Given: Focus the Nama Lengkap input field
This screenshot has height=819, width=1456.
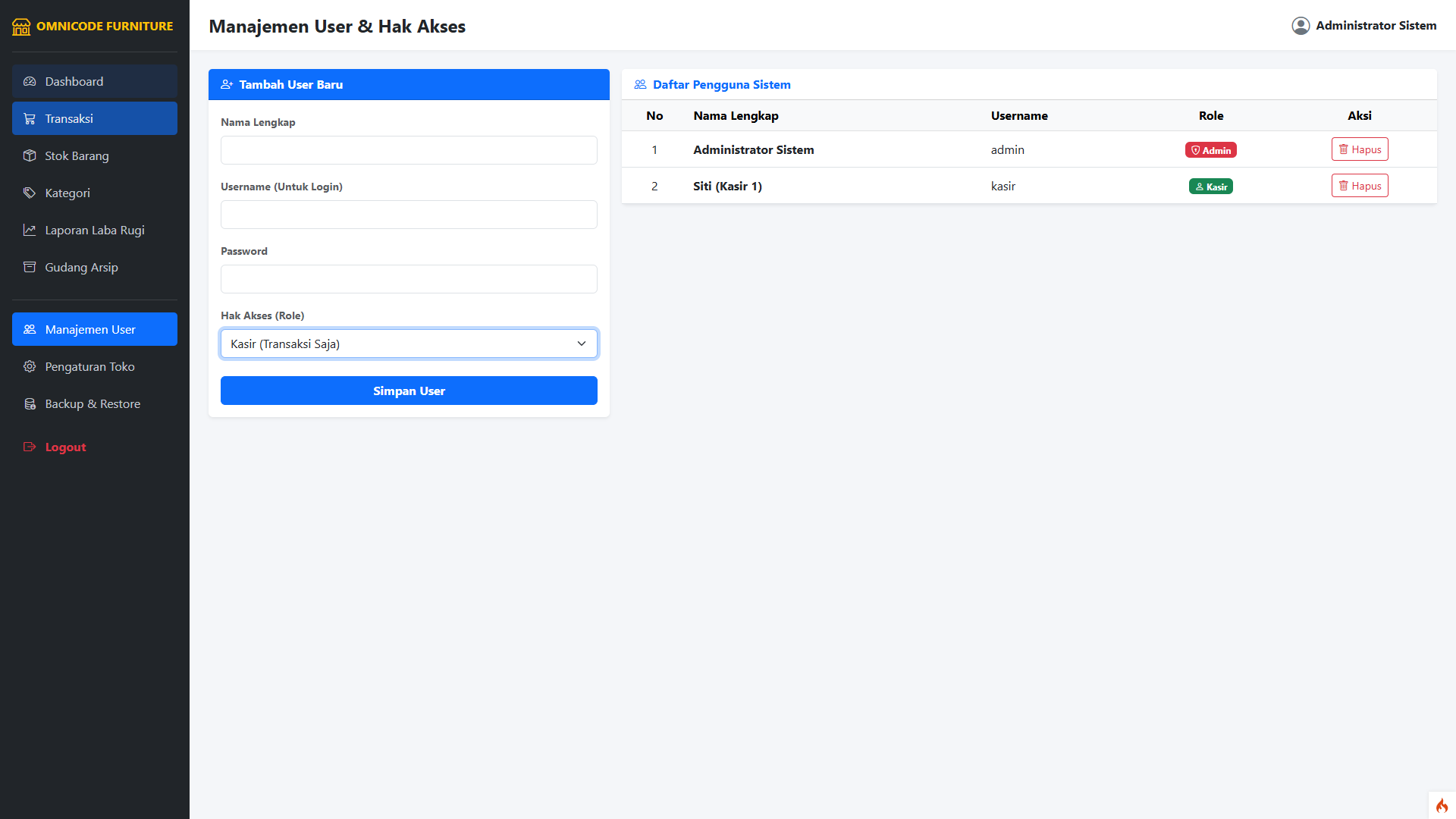Looking at the screenshot, I should coord(409,150).
